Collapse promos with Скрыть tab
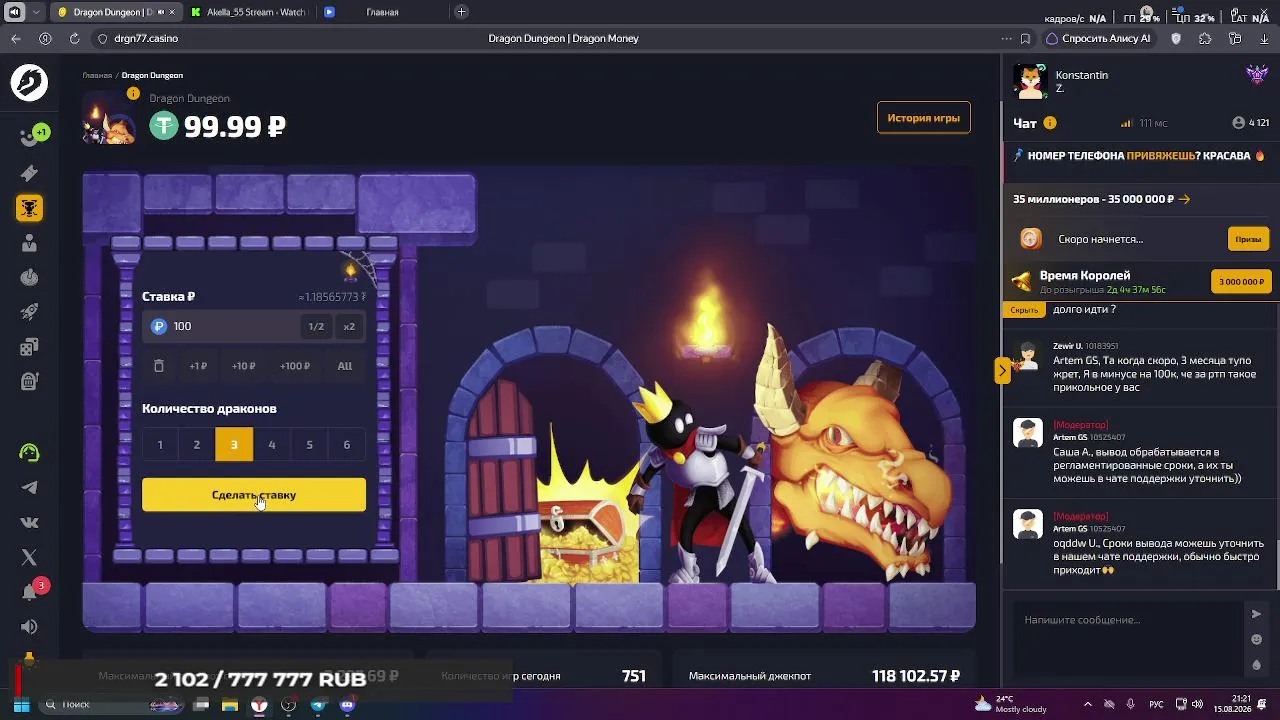 [1024, 310]
